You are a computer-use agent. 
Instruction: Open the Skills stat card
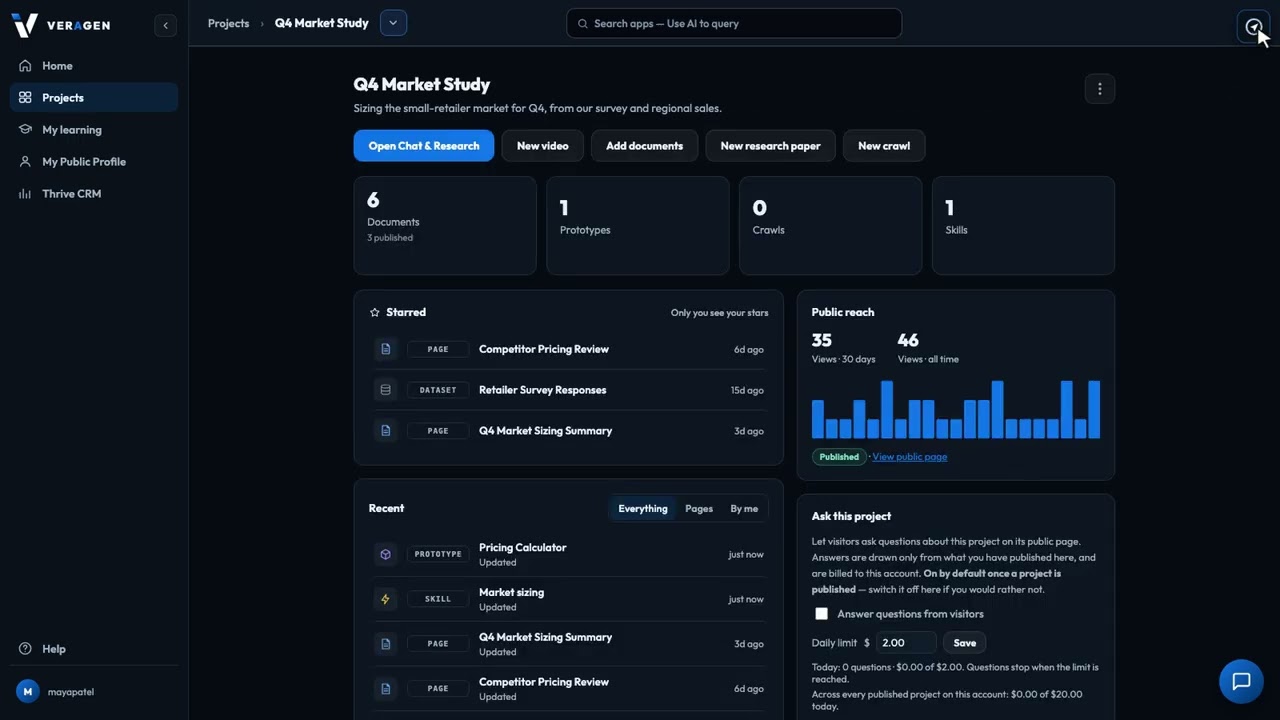coord(1023,226)
